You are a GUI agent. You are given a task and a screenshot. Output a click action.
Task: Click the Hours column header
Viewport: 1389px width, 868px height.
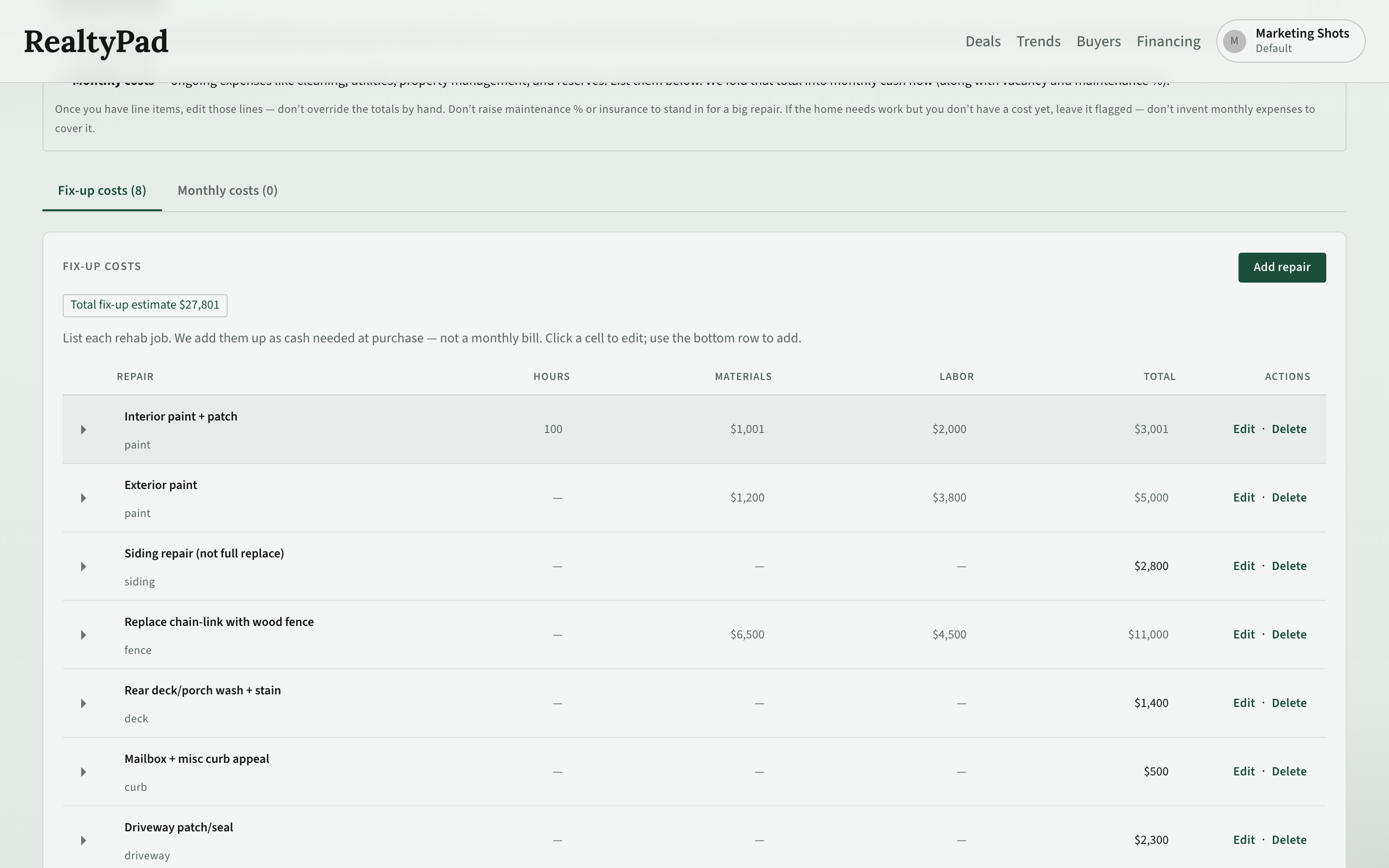tap(551, 377)
